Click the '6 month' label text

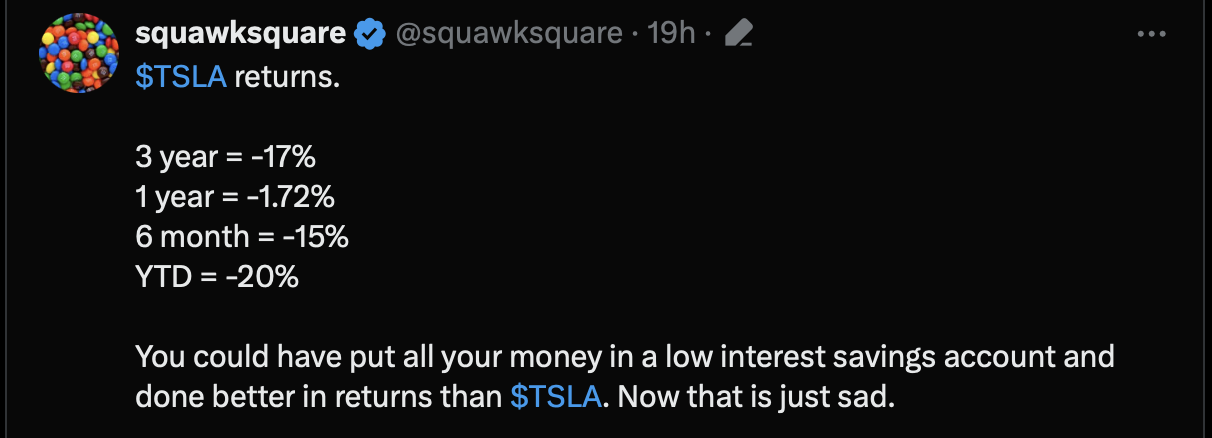pos(192,237)
